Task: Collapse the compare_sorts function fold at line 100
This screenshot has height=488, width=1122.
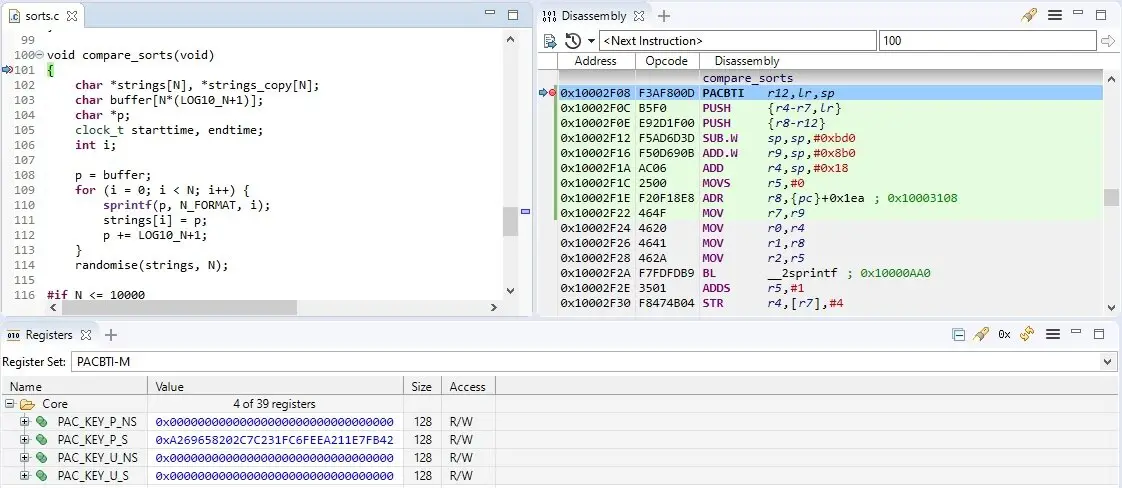Action: pos(39,55)
